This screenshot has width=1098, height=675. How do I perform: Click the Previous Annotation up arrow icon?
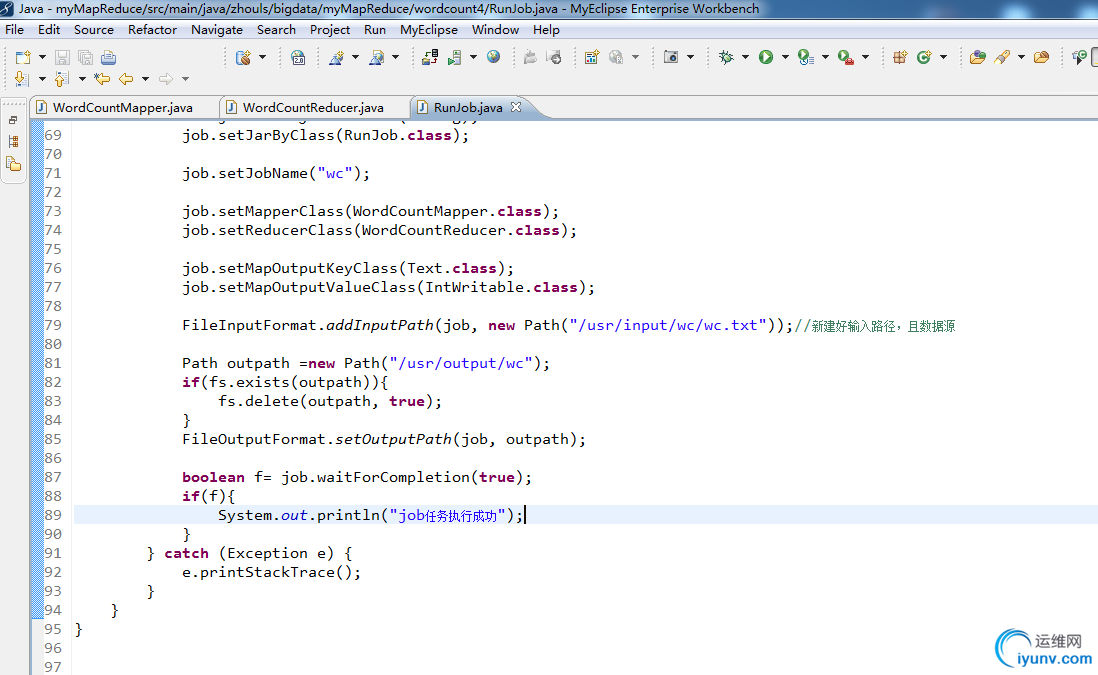[62, 79]
